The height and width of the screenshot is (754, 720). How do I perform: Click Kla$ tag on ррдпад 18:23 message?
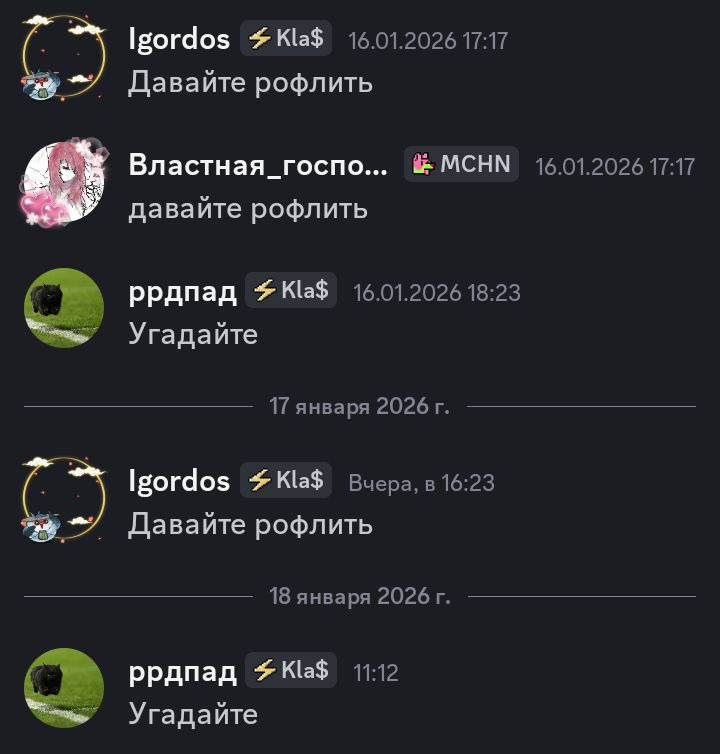point(291,290)
